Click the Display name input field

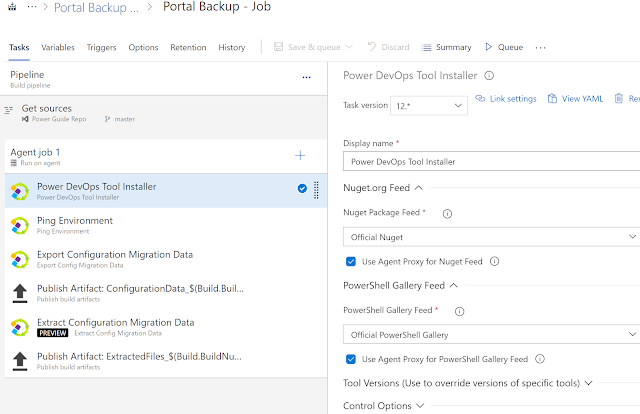tap(490, 161)
